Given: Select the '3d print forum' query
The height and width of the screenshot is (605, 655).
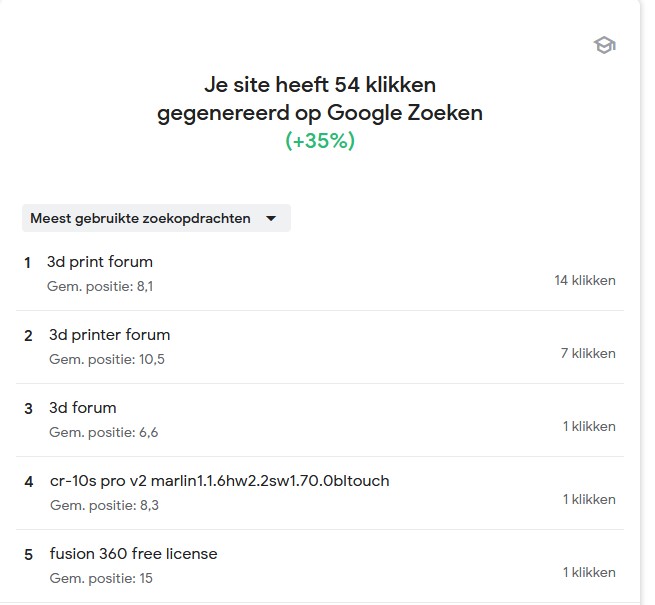Looking at the screenshot, I should click(100, 262).
